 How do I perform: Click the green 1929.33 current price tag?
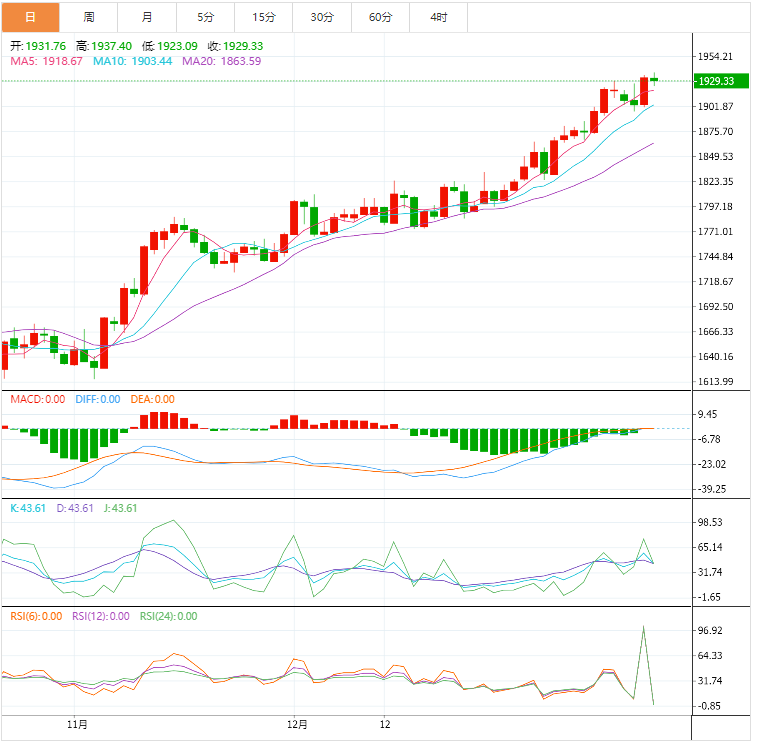pyautogui.click(x=715, y=81)
